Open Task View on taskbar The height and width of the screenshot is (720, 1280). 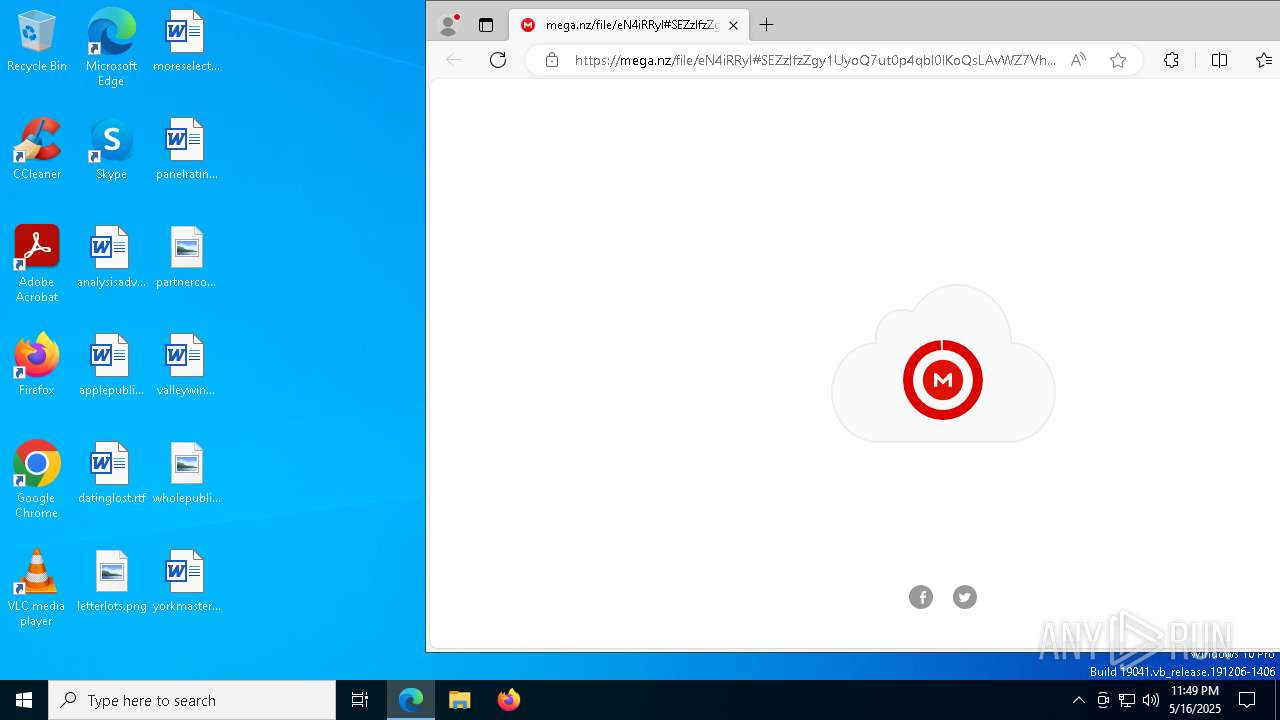[360, 700]
